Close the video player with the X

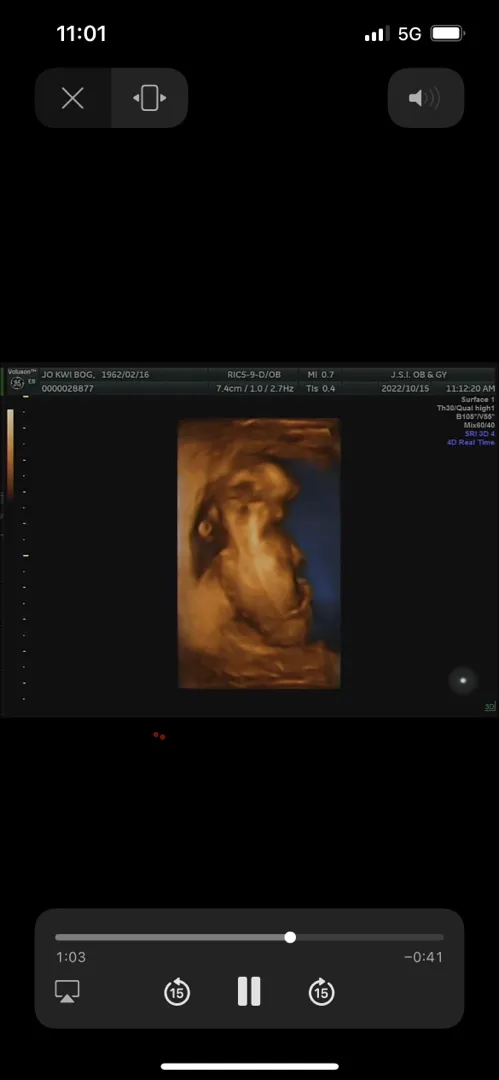tap(72, 98)
